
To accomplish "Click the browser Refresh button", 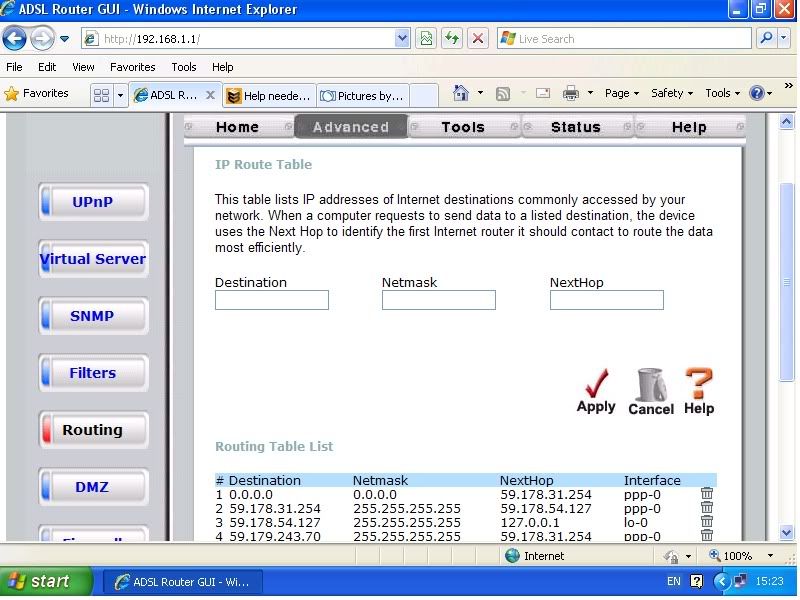I will tap(453, 39).
